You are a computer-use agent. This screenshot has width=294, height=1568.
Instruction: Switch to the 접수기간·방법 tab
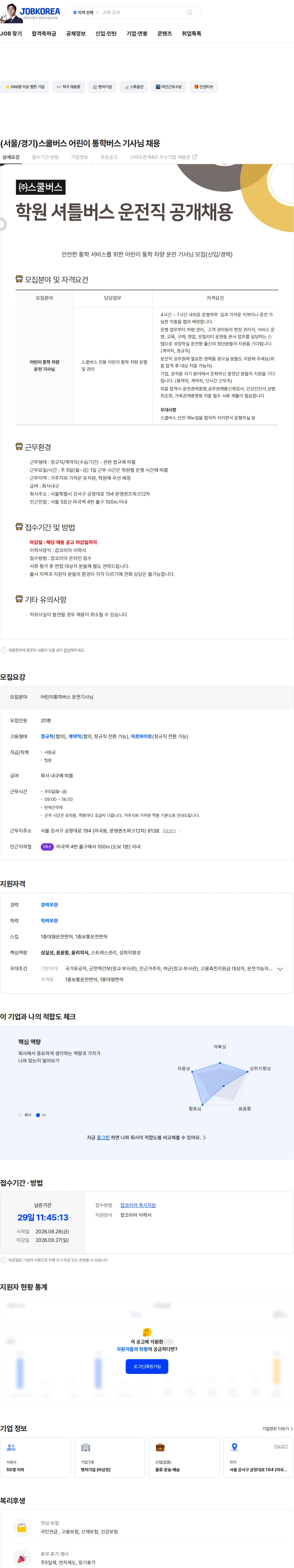pyautogui.click(x=45, y=157)
